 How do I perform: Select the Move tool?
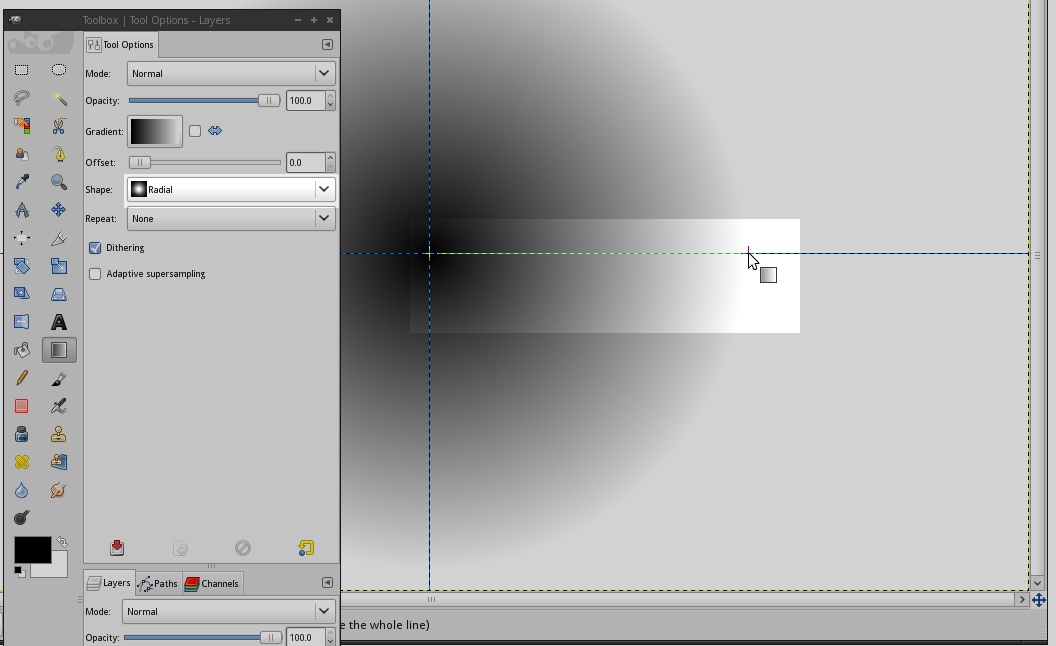pos(59,210)
